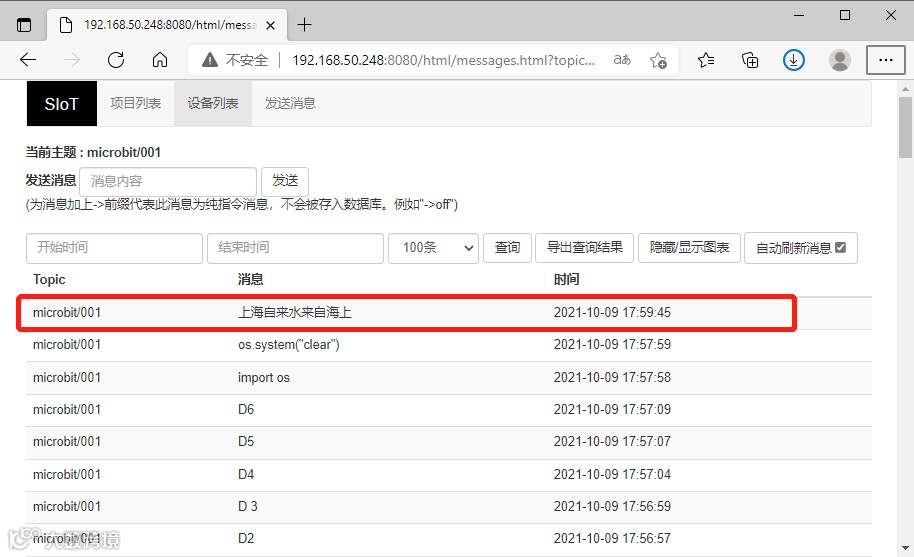
Task: Click the SIoT logo
Action: [x=61, y=104]
